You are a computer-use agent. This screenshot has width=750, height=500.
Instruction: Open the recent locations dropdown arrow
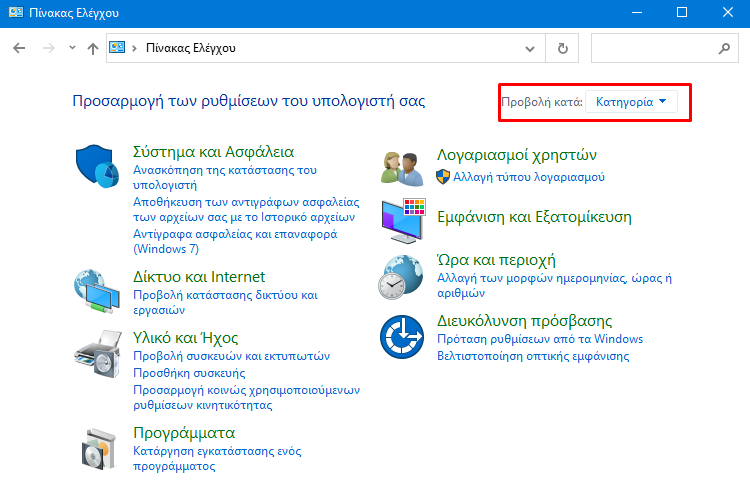pyautogui.click(x=72, y=47)
